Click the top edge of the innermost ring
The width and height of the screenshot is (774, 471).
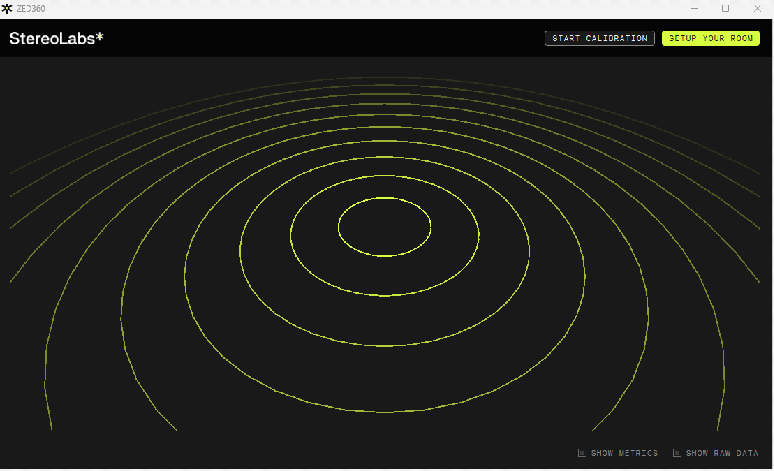click(385, 198)
